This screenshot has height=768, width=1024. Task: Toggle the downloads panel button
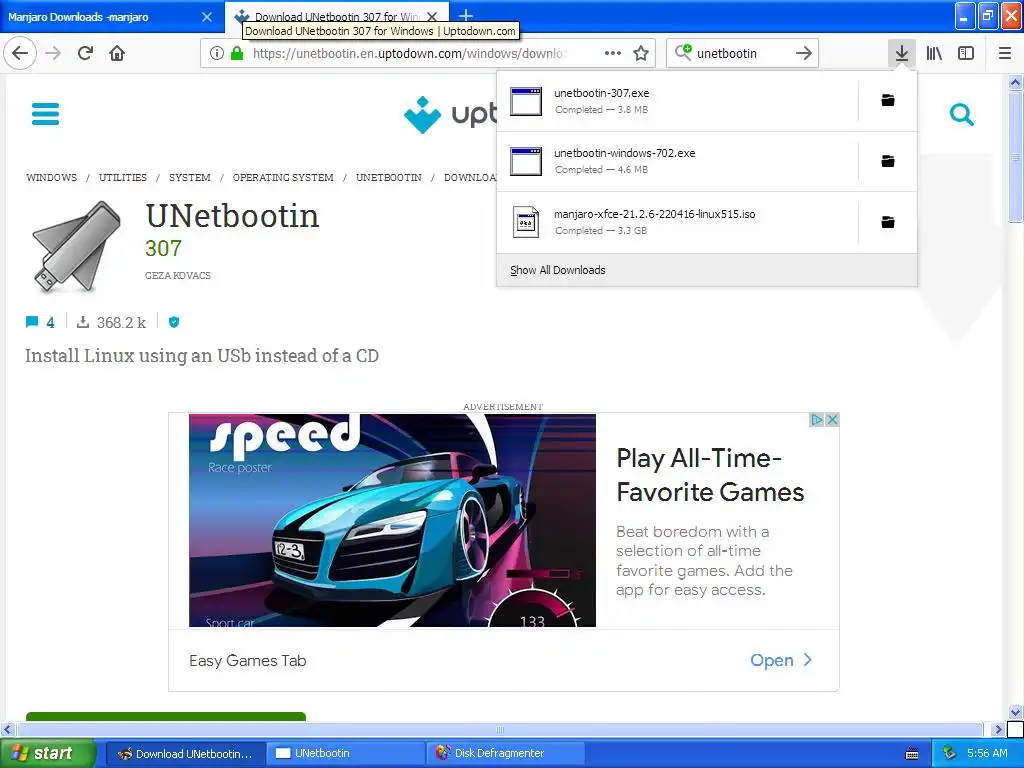902,53
